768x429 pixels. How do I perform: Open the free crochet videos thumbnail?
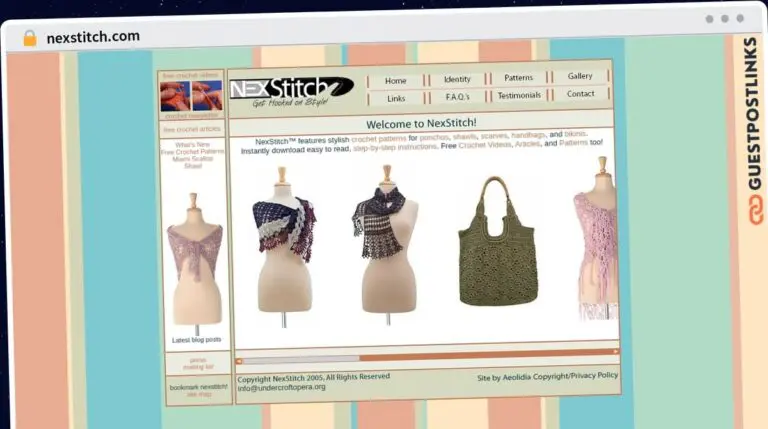click(x=191, y=96)
